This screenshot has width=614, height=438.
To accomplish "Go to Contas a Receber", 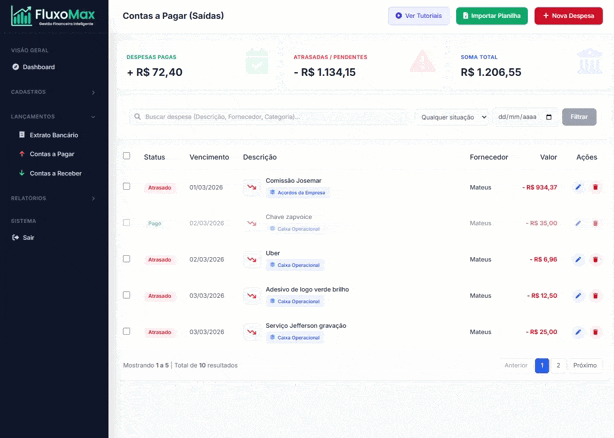I will 55,173.
